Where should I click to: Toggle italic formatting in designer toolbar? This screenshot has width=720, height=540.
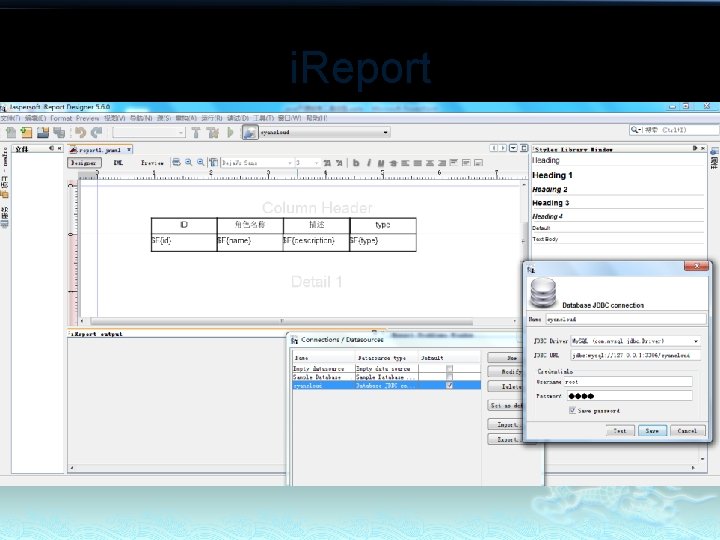pyautogui.click(x=368, y=163)
